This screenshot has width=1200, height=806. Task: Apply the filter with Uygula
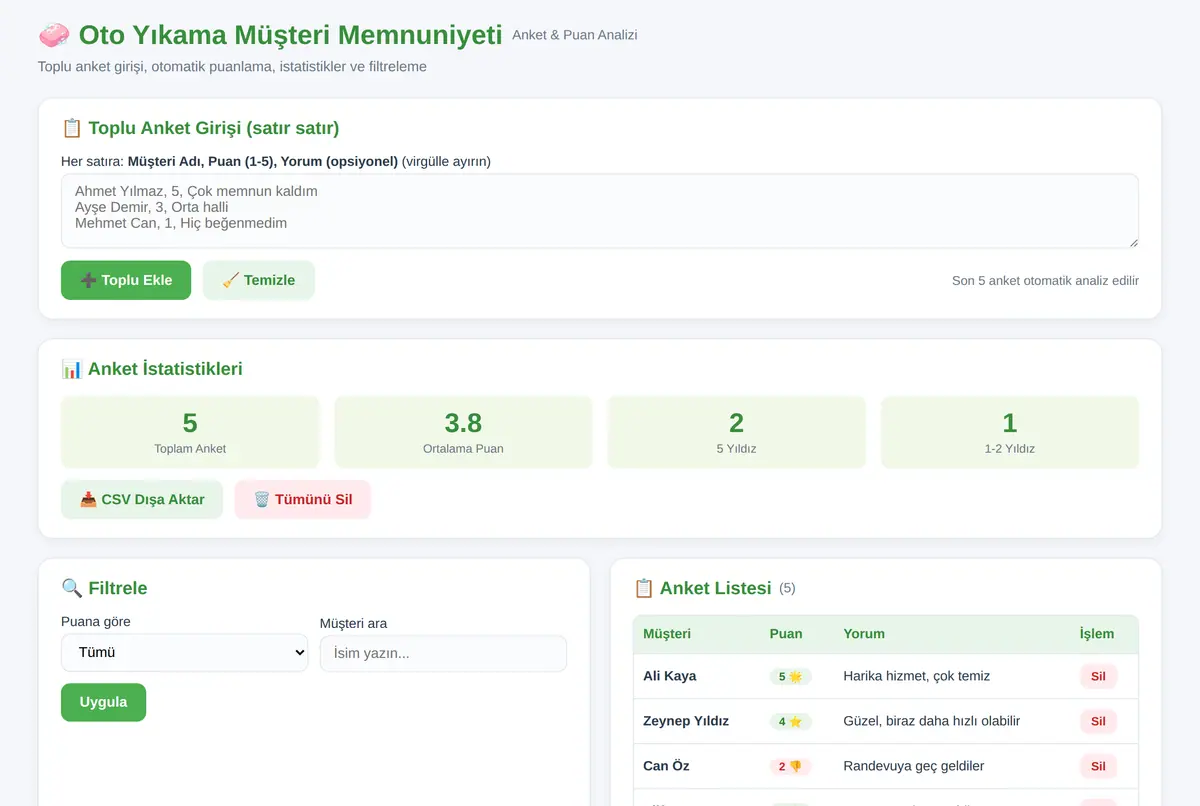point(103,702)
